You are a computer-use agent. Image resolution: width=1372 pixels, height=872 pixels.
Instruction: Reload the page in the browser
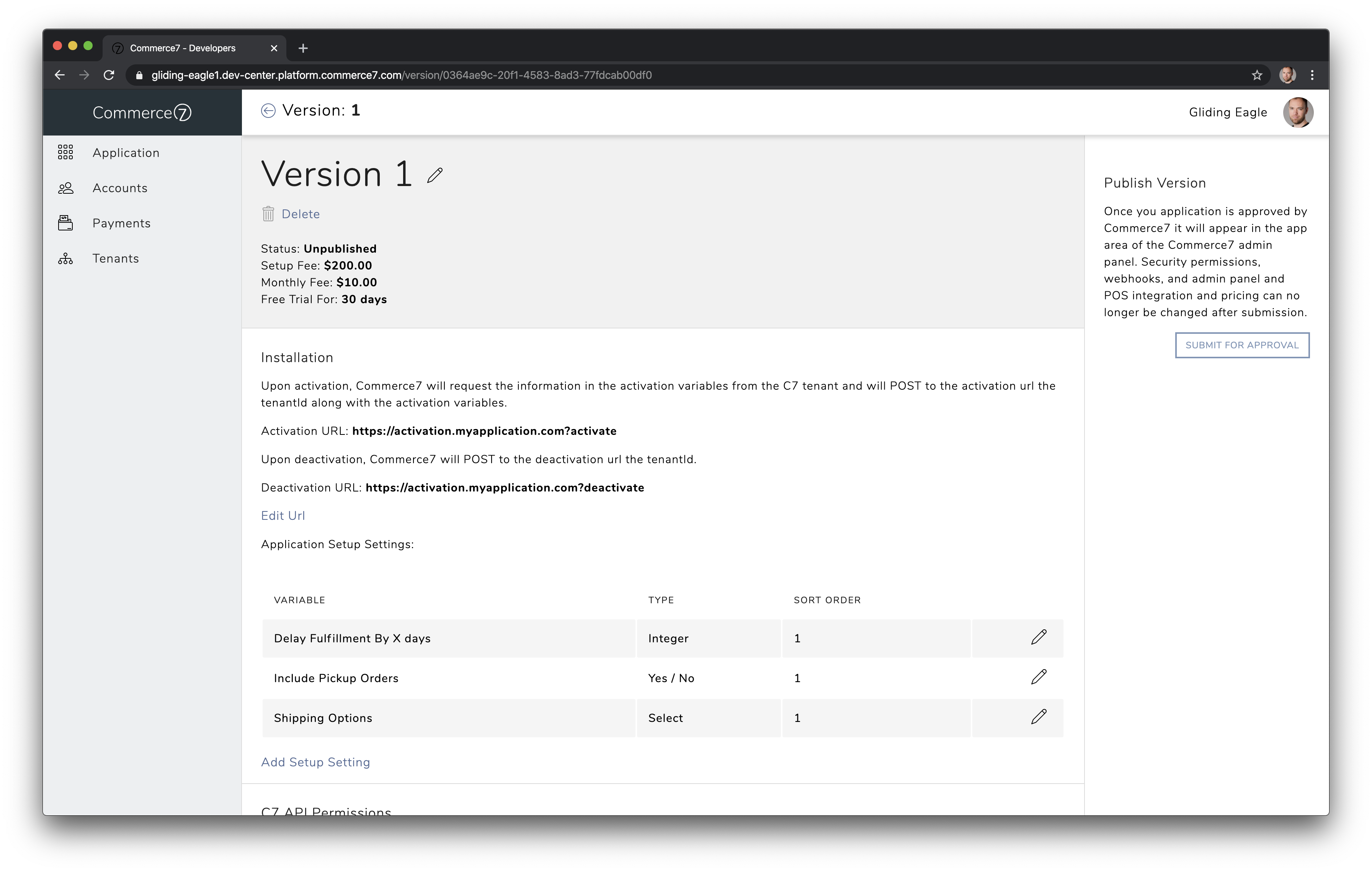pyautogui.click(x=109, y=75)
